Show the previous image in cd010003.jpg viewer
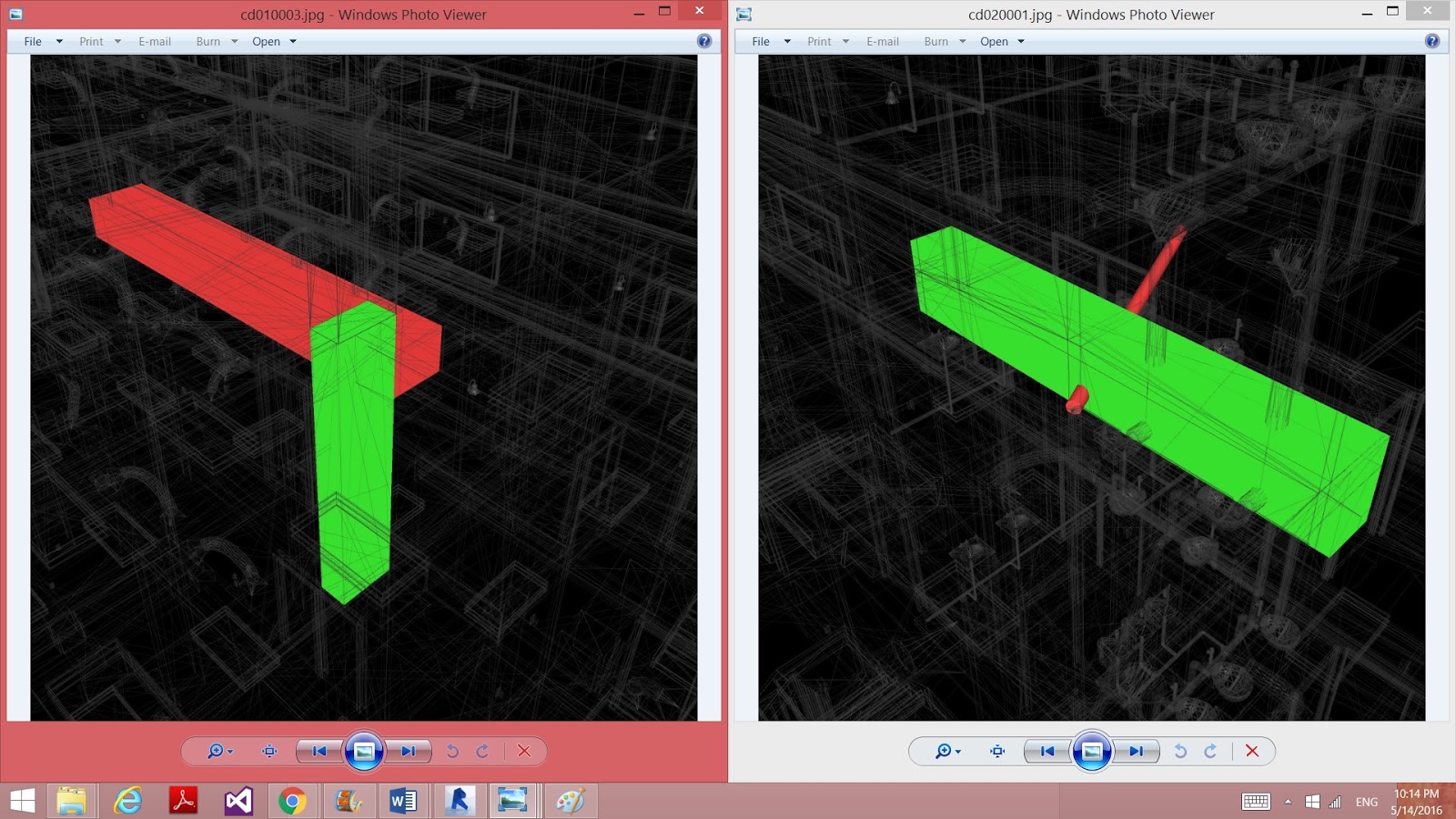The width and height of the screenshot is (1456, 819). (318, 752)
